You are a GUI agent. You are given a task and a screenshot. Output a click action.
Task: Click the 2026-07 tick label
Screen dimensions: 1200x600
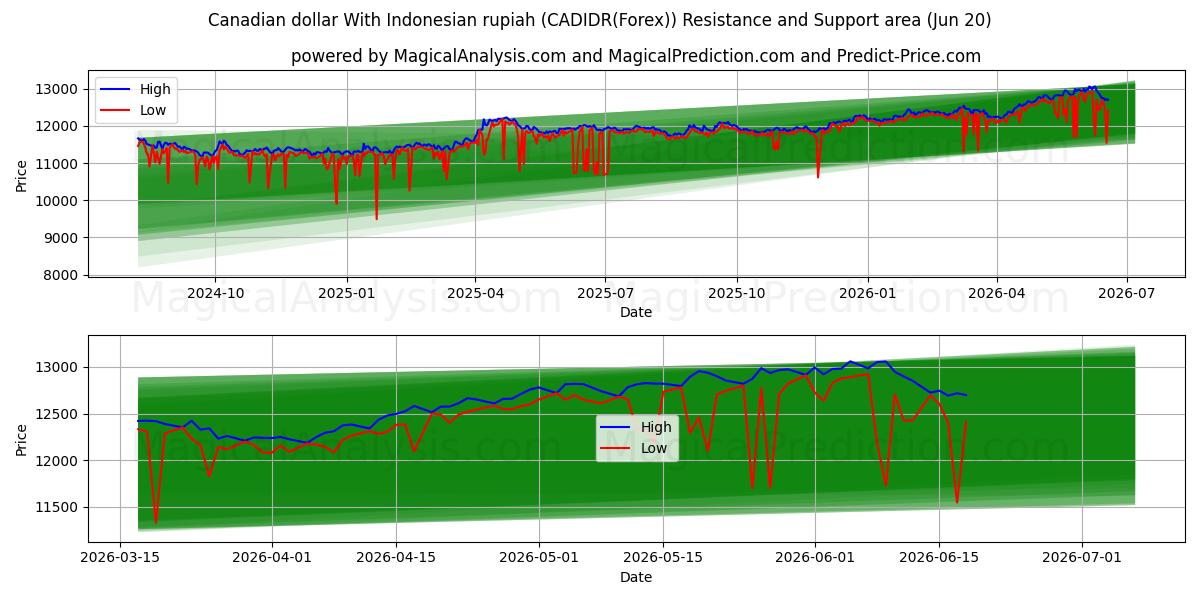pyautogui.click(x=1127, y=293)
